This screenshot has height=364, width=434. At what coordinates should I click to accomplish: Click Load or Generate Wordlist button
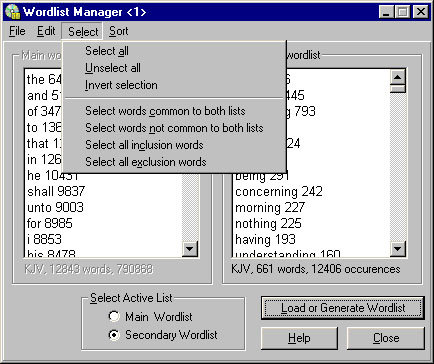click(x=343, y=308)
